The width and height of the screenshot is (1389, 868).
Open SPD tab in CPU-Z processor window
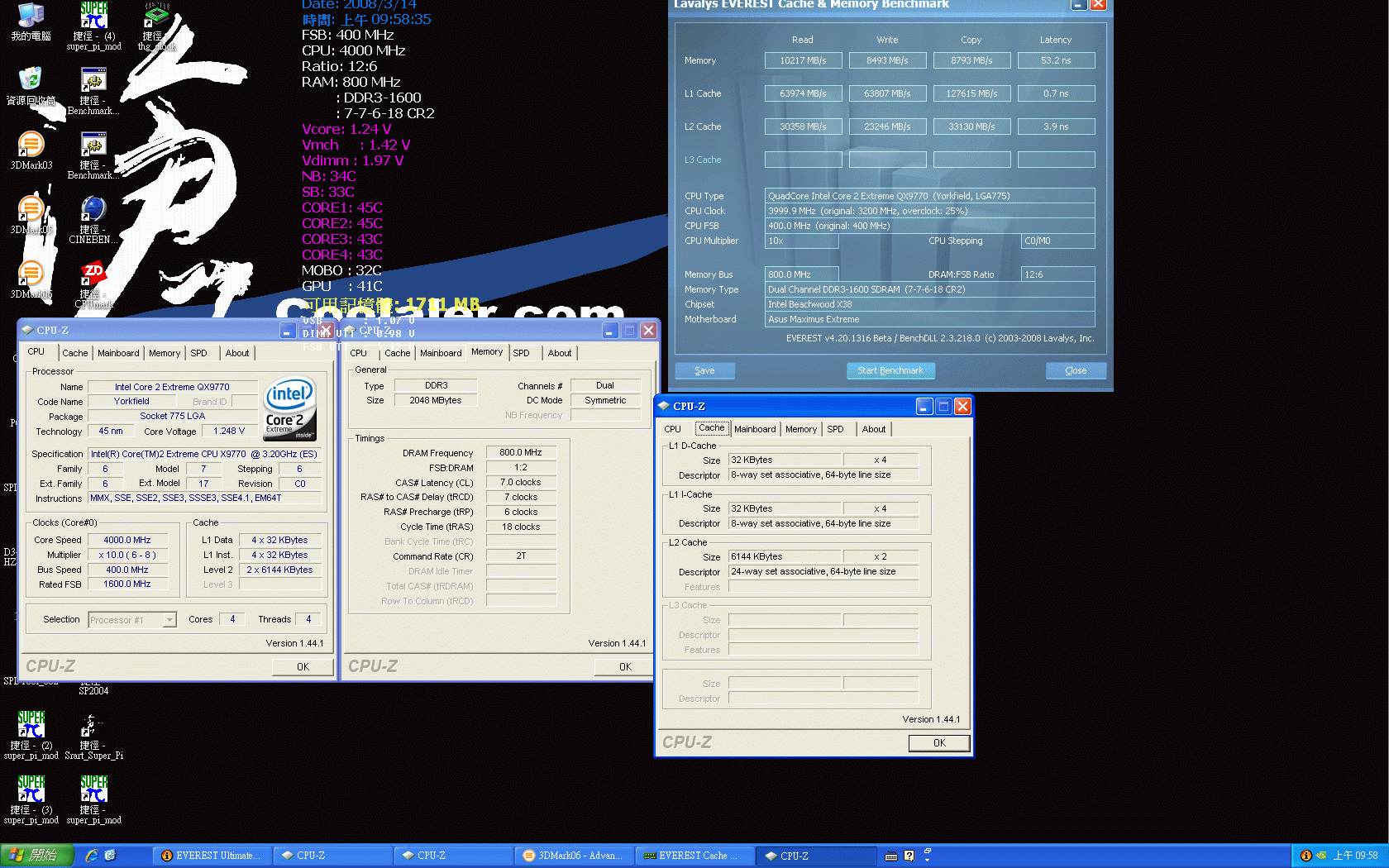[x=199, y=353]
